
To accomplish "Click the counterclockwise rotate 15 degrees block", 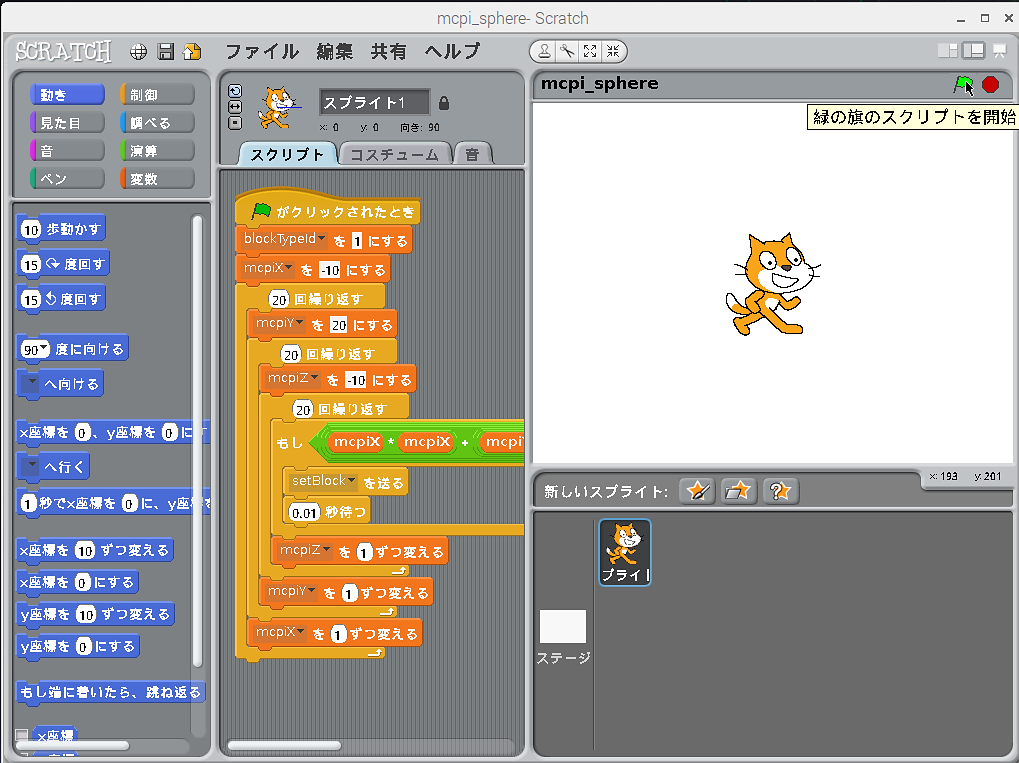I will tap(61, 299).
